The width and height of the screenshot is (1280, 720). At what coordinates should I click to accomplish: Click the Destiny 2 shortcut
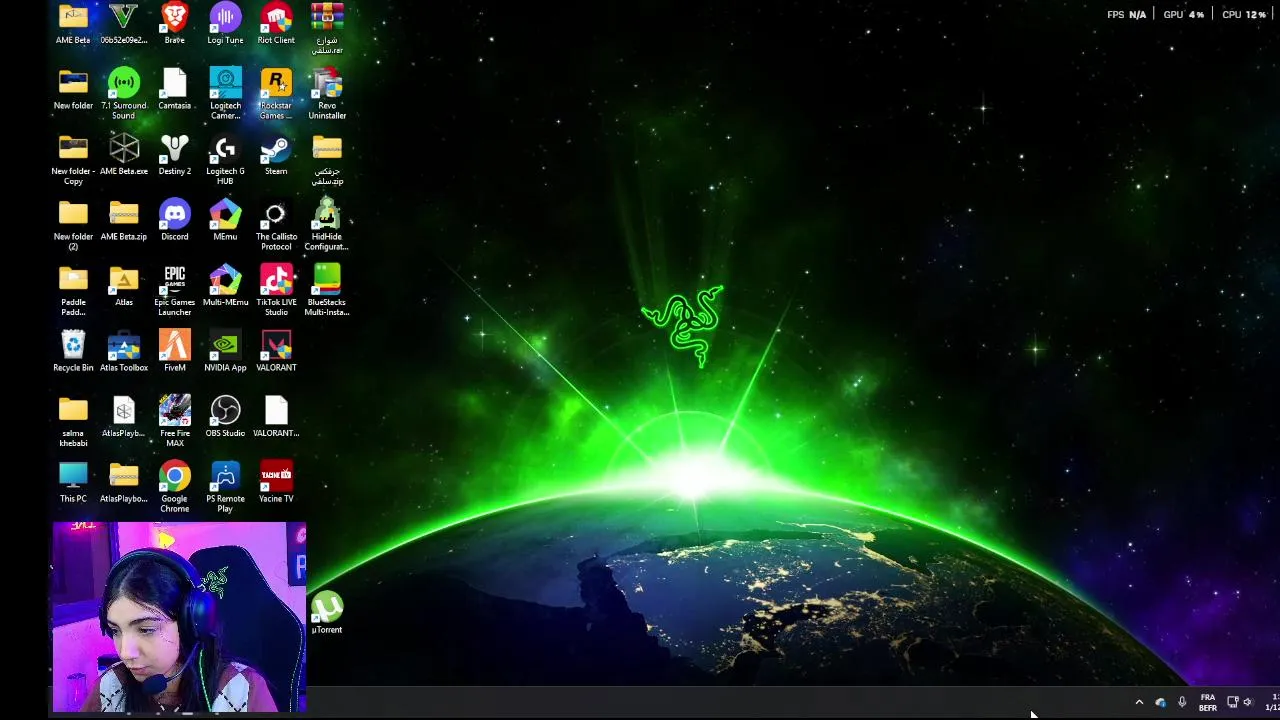point(174,155)
